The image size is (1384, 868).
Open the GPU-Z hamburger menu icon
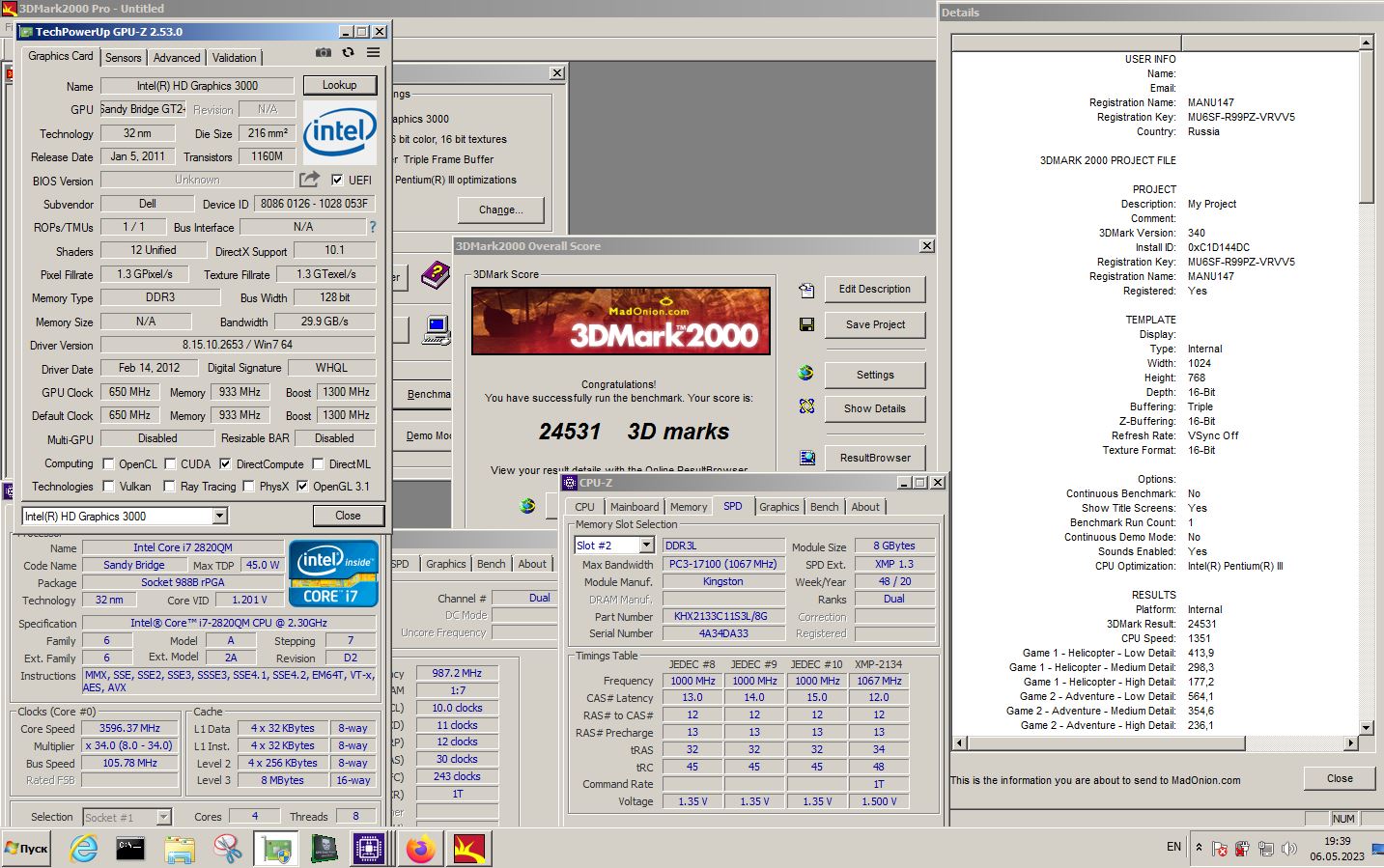click(373, 53)
